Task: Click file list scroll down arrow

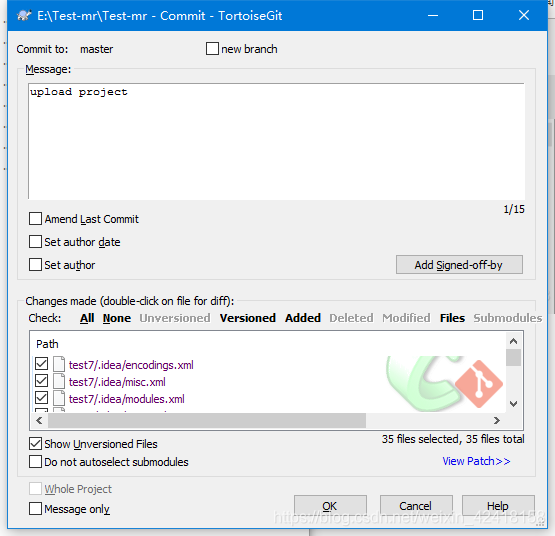Action: (513, 404)
